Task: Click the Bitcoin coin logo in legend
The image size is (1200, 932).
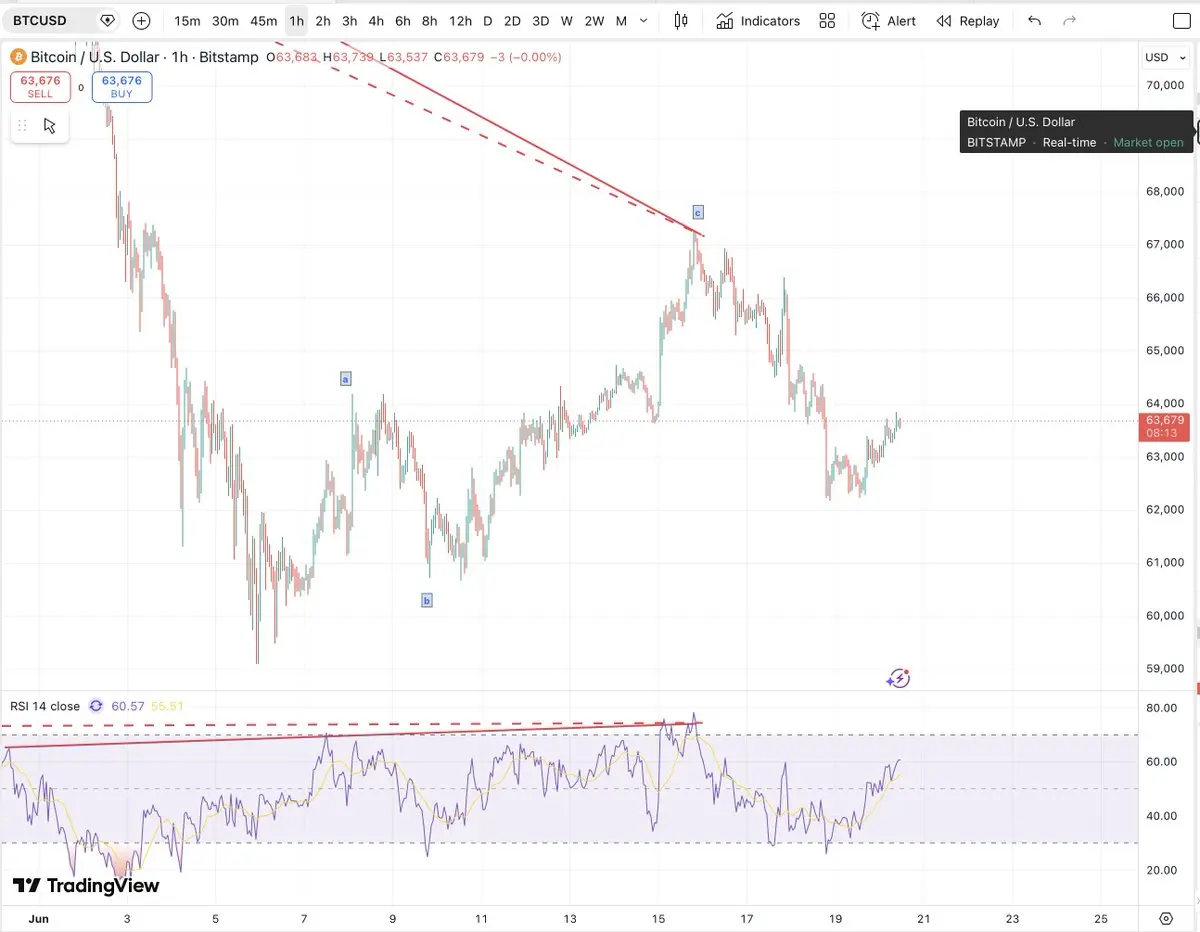Action: point(19,57)
